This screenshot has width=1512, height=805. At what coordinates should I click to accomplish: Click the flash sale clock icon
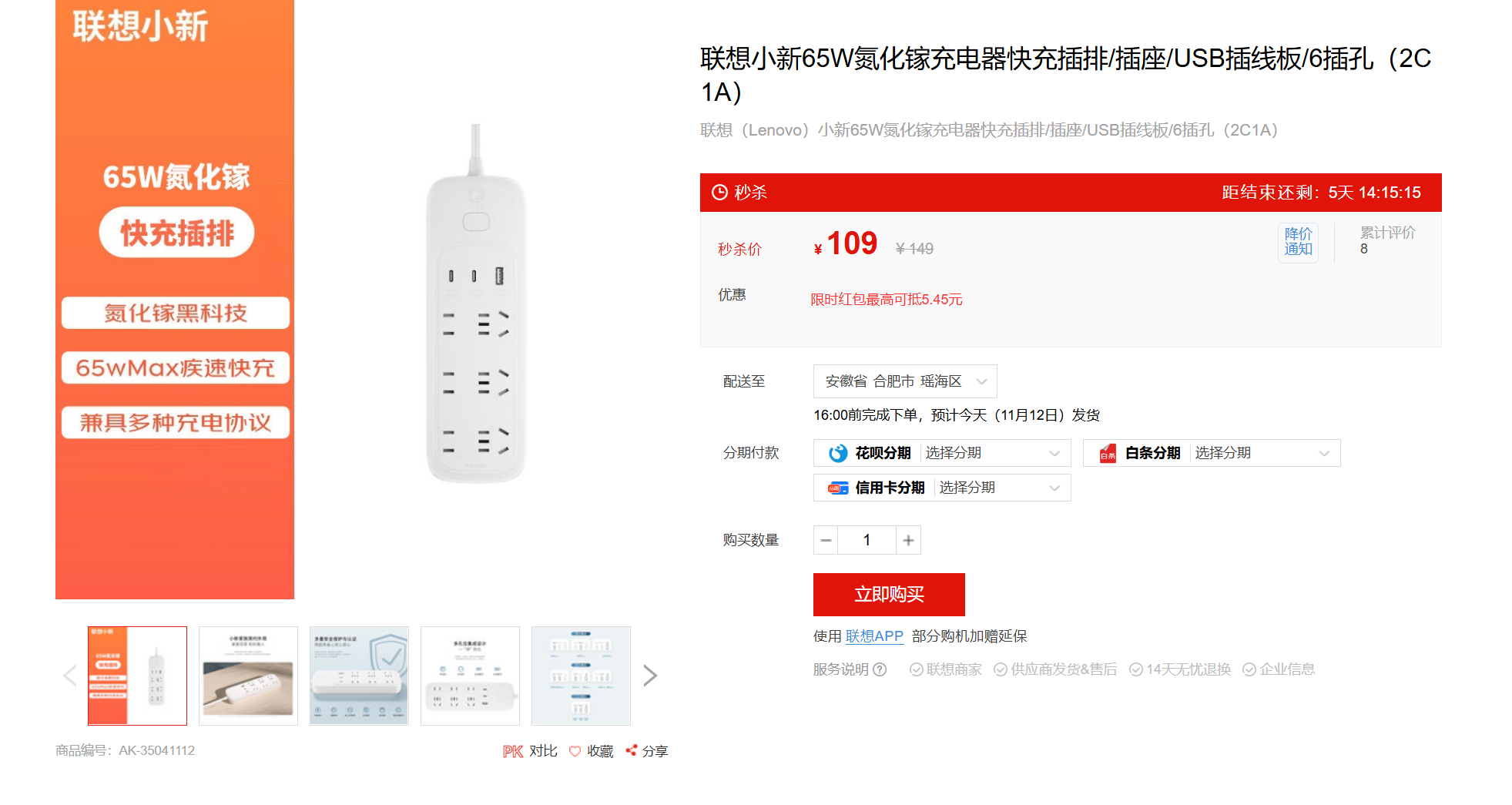coord(719,193)
